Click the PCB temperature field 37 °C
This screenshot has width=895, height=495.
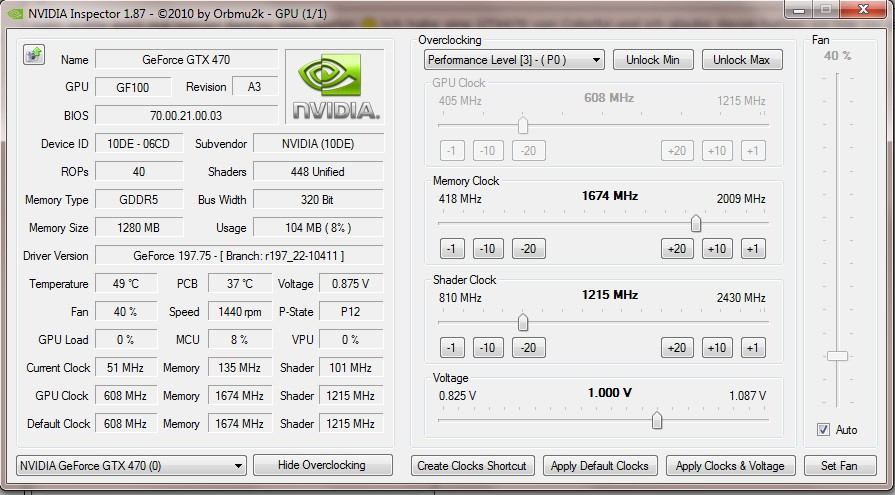pos(240,284)
